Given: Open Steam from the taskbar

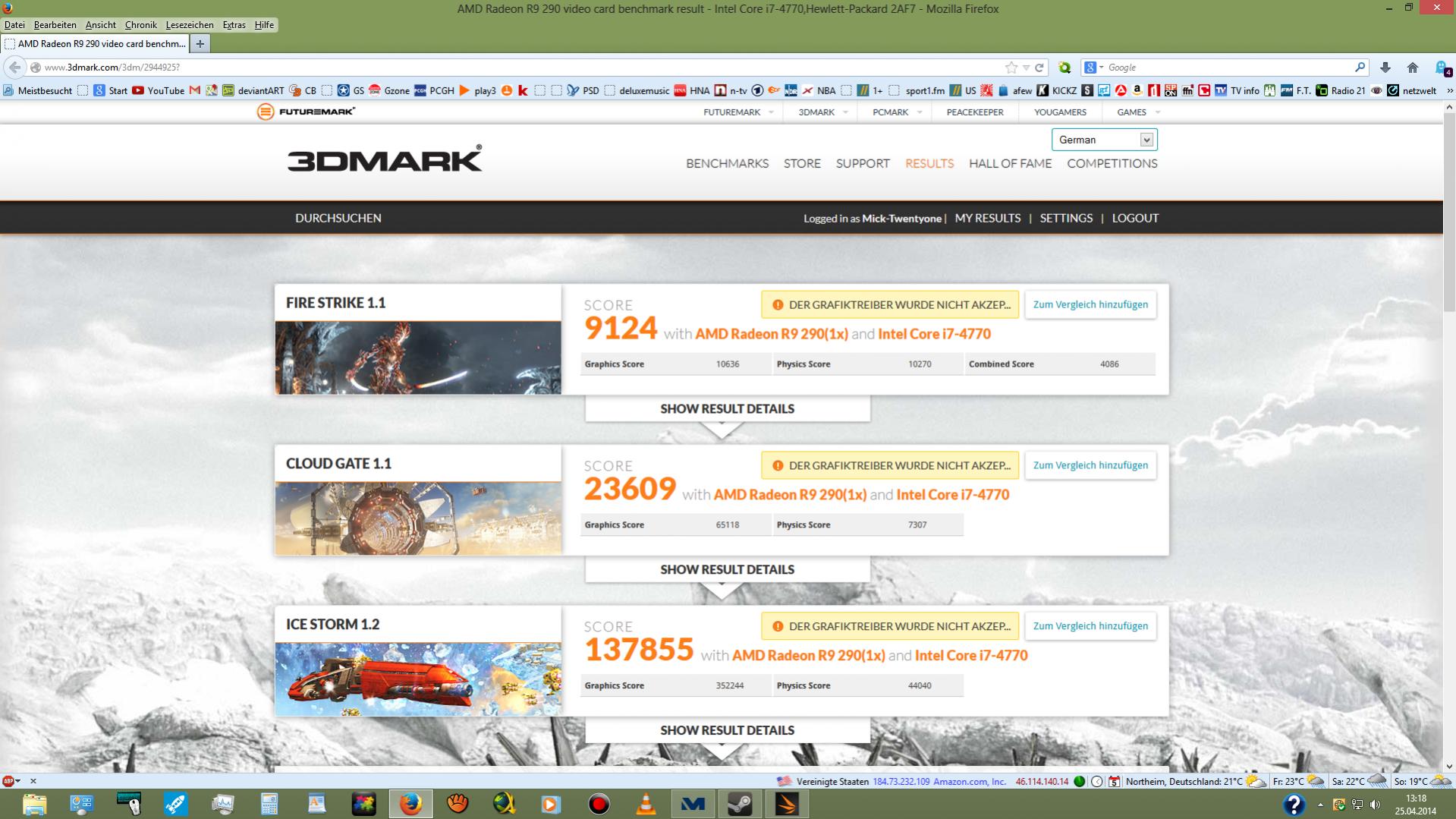Looking at the screenshot, I should click(x=740, y=804).
